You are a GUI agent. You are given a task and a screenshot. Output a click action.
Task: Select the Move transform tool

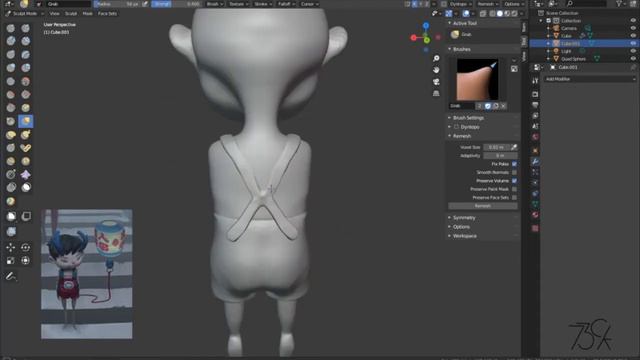tap(11, 247)
